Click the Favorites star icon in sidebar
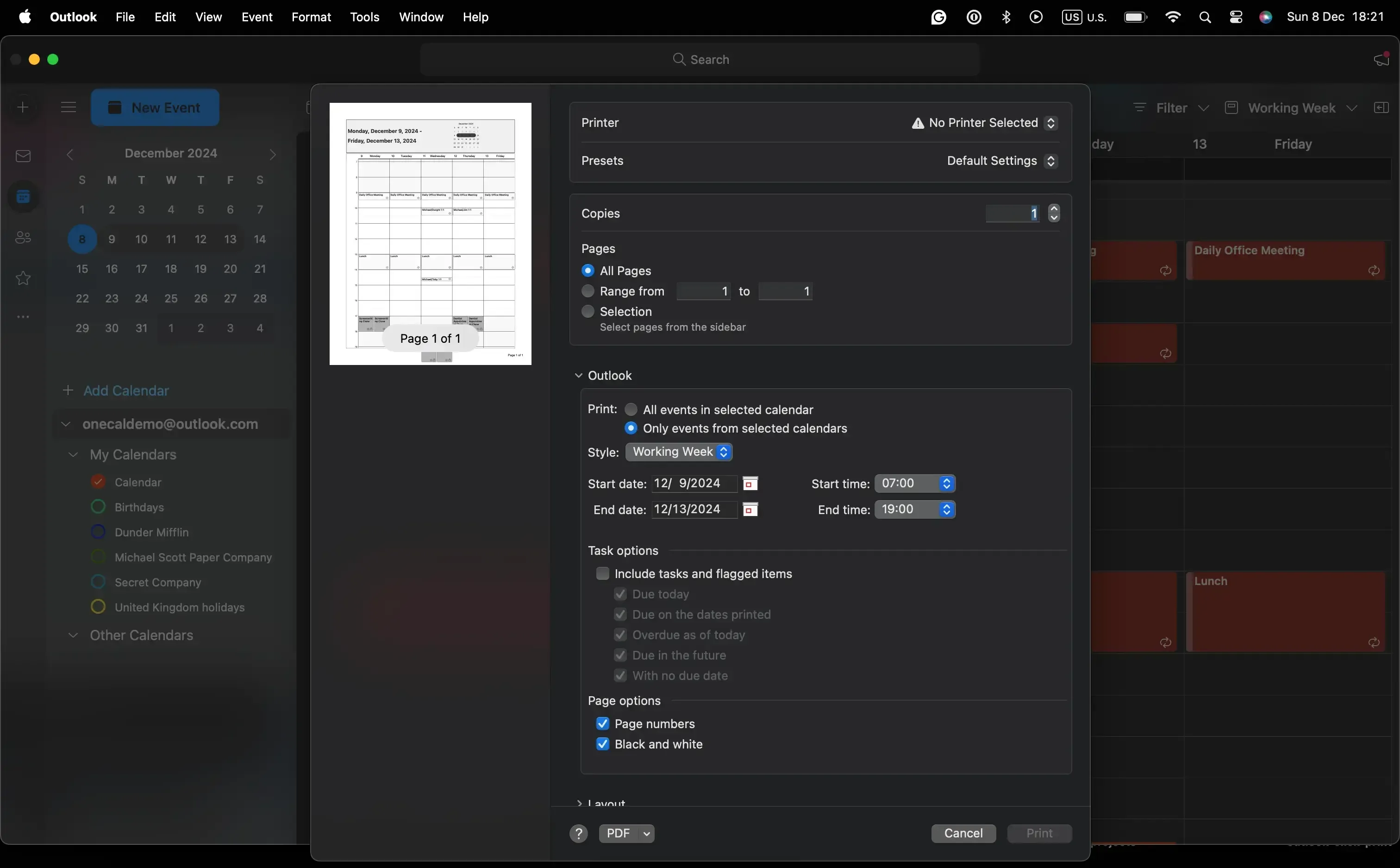 click(x=23, y=278)
